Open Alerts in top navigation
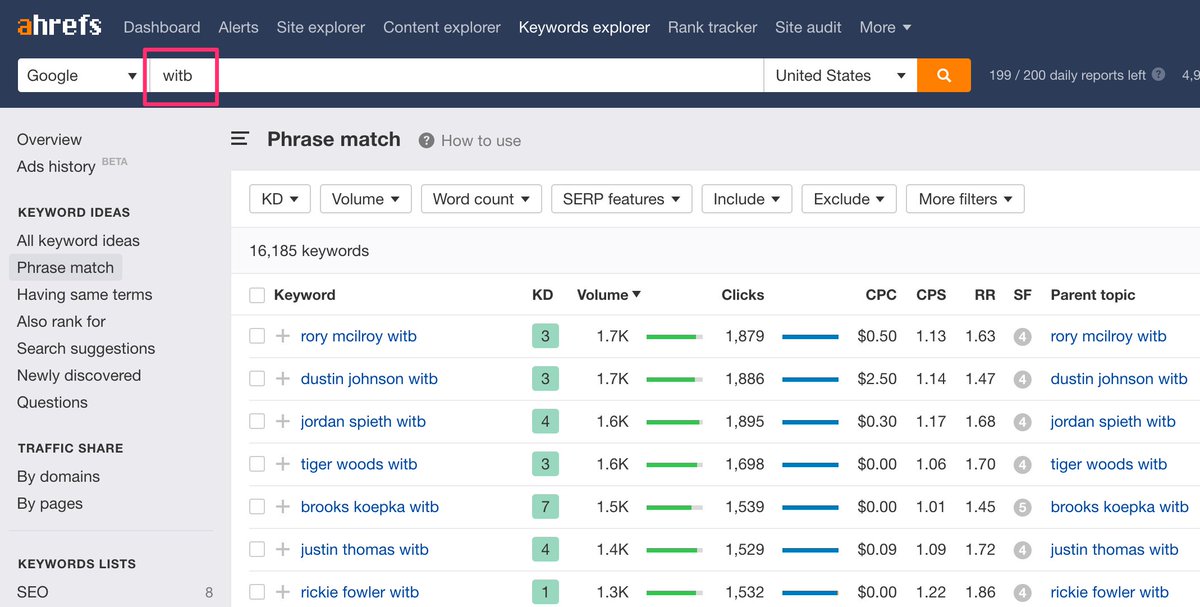This screenshot has height=607, width=1200. tap(238, 27)
